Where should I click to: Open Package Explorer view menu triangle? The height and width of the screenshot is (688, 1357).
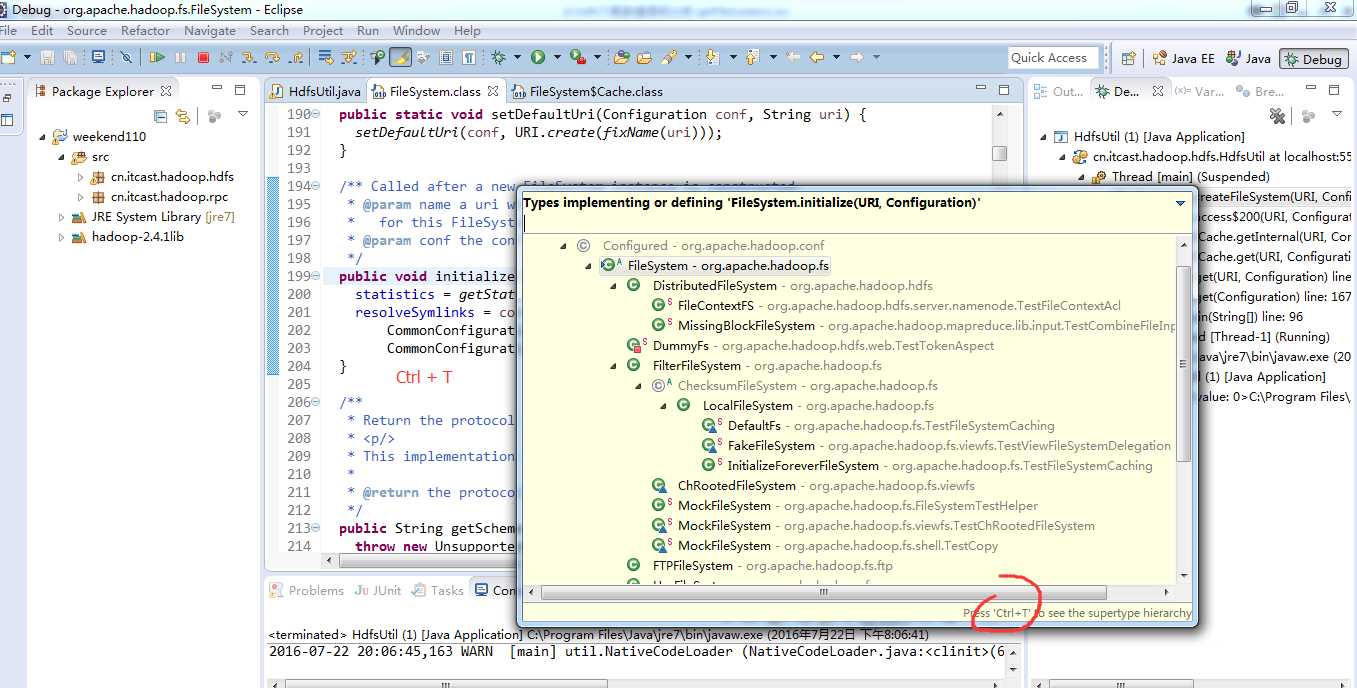pos(244,116)
